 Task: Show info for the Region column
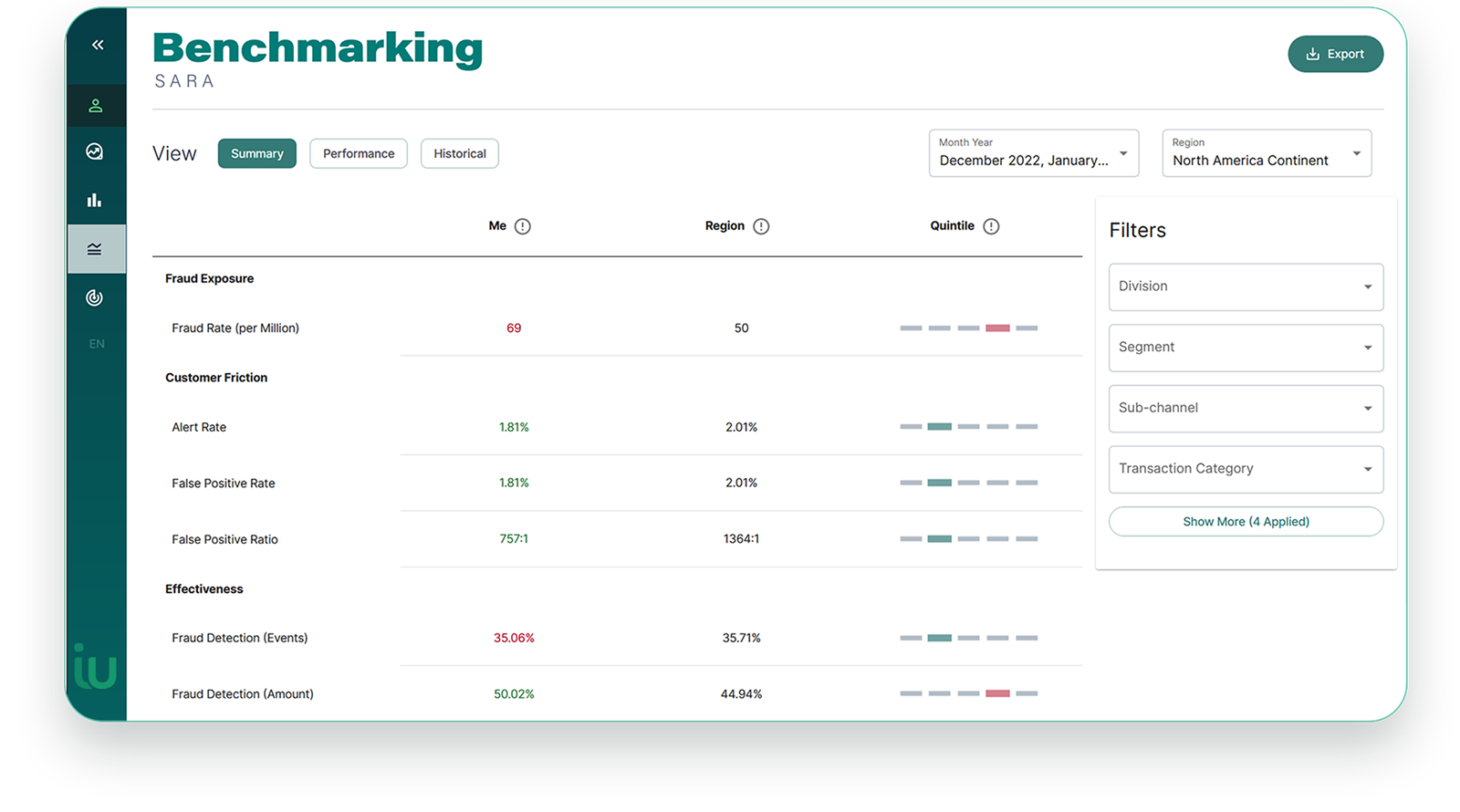pos(761,226)
